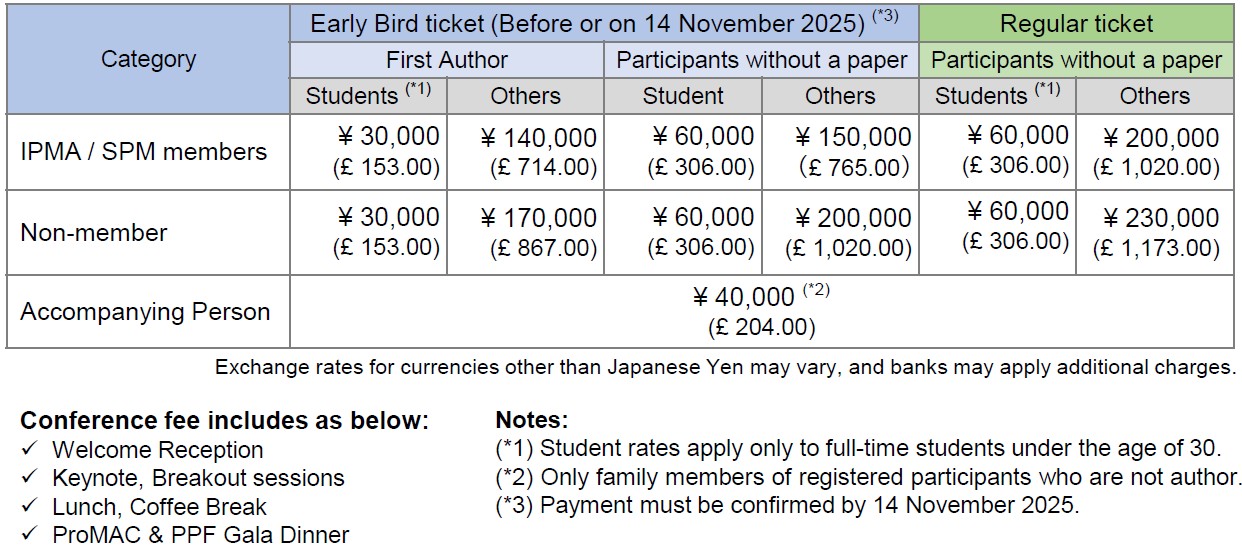This screenshot has width=1242, height=551.
Task: Click the checkmark beside Lunch, Coffee Break
Action: (x=29, y=507)
